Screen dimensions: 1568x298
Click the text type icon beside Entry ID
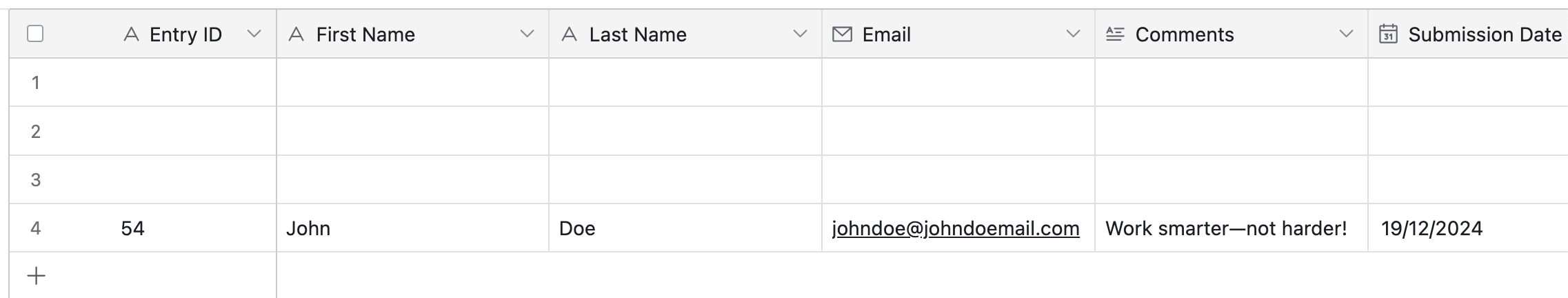click(x=131, y=34)
